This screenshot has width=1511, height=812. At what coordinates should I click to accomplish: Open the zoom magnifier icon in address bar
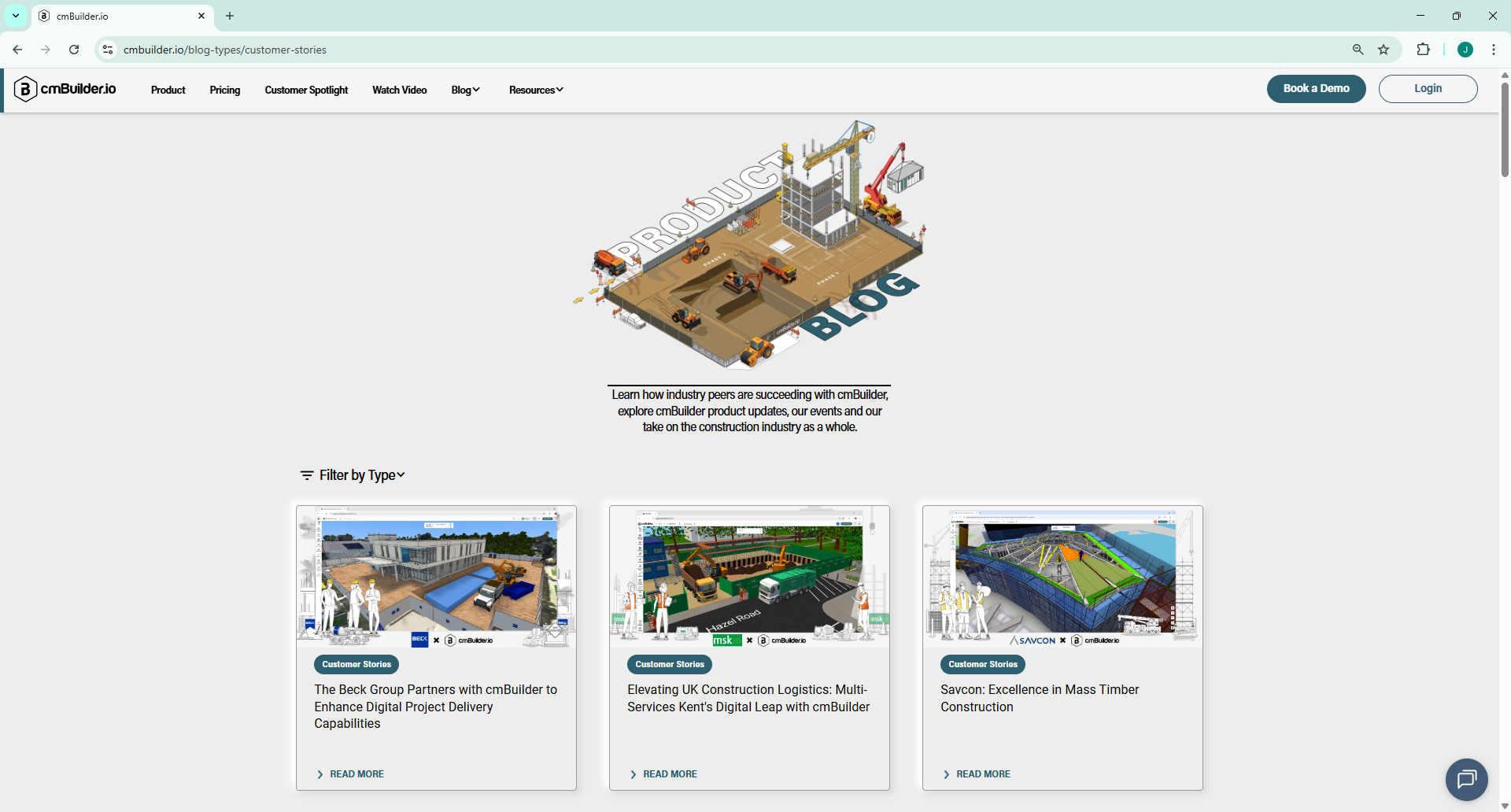[1358, 50]
